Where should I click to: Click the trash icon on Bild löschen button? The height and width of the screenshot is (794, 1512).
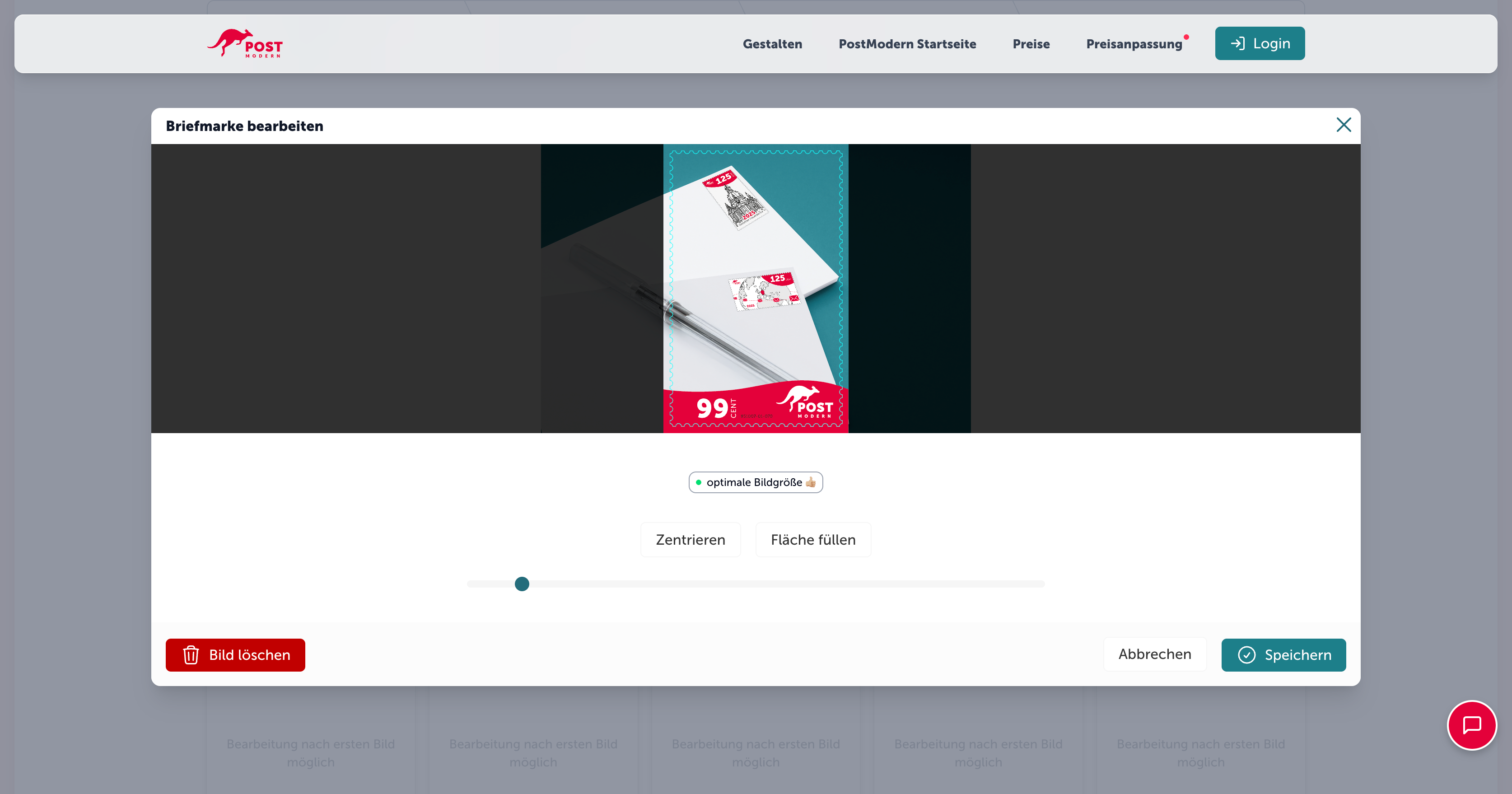191,655
